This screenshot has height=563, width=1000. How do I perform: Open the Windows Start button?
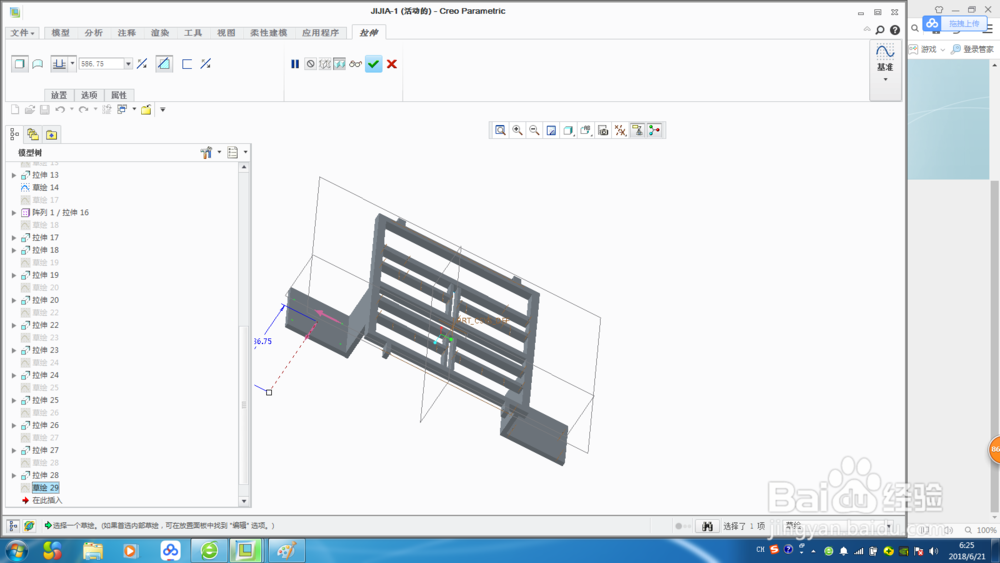[x=17, y=551]
